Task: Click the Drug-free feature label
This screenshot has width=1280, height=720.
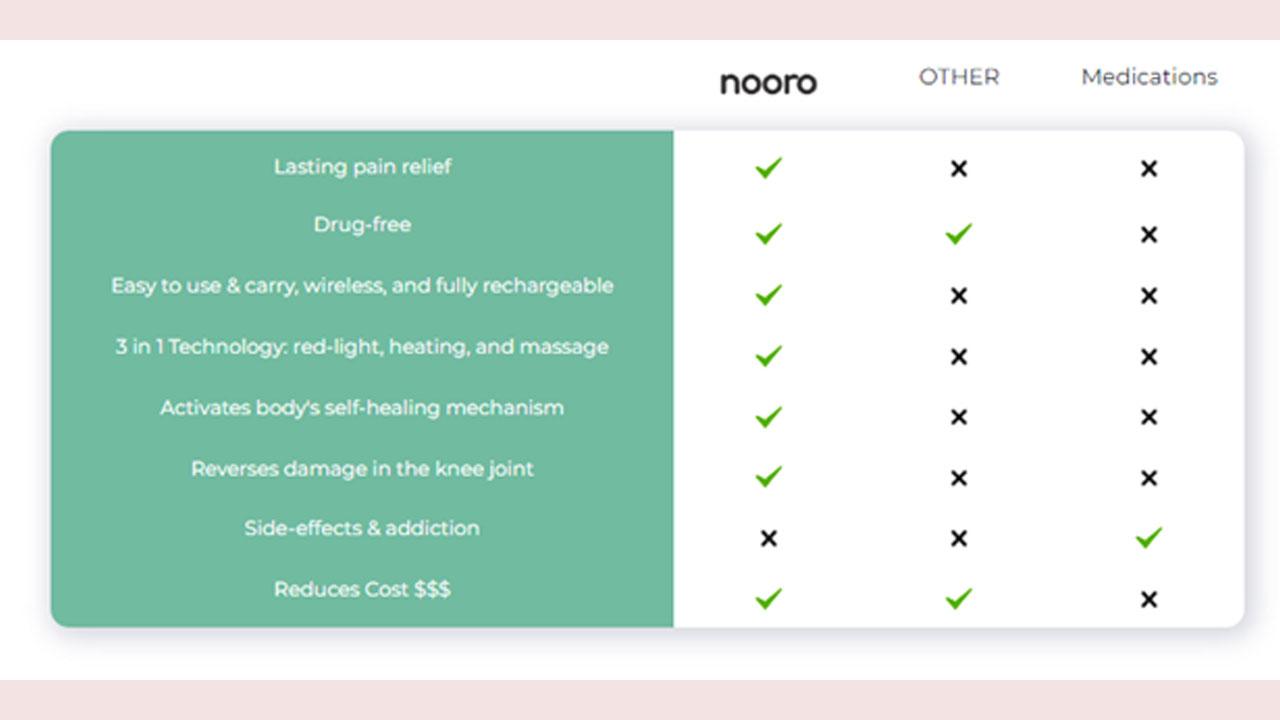Action: [362, 225]
